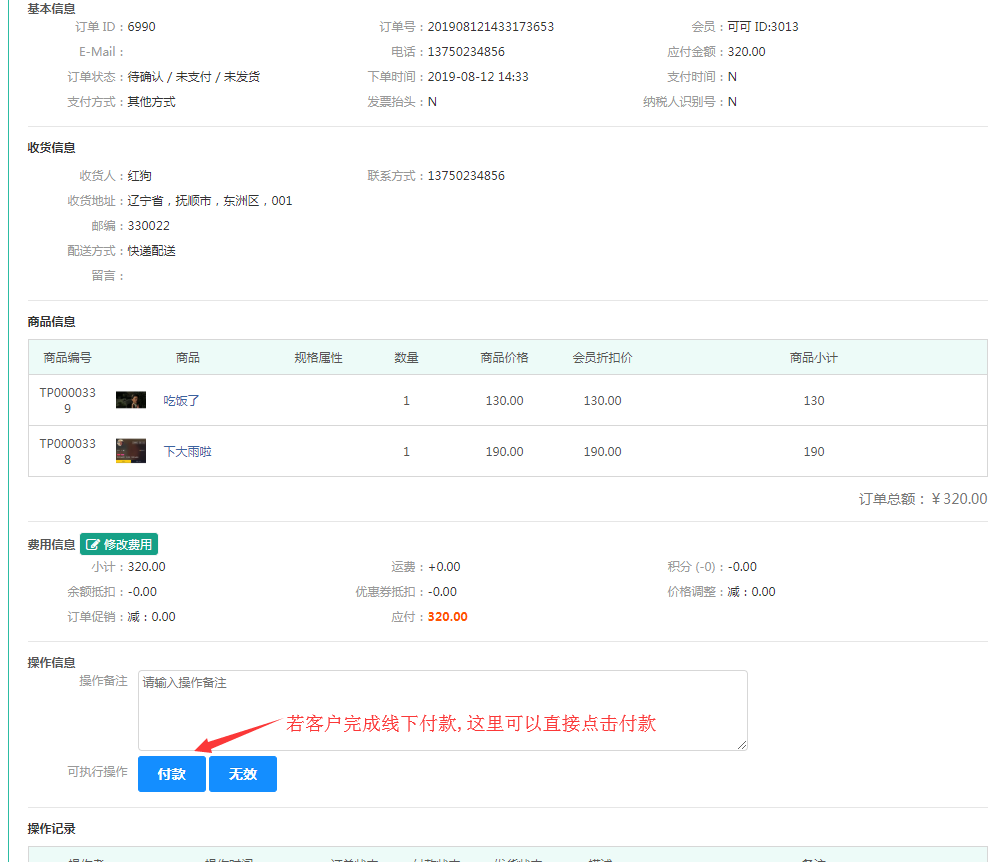Open the 下大雨啦 product thumbnail
This screenshot has width=993, height=864.
131,451
